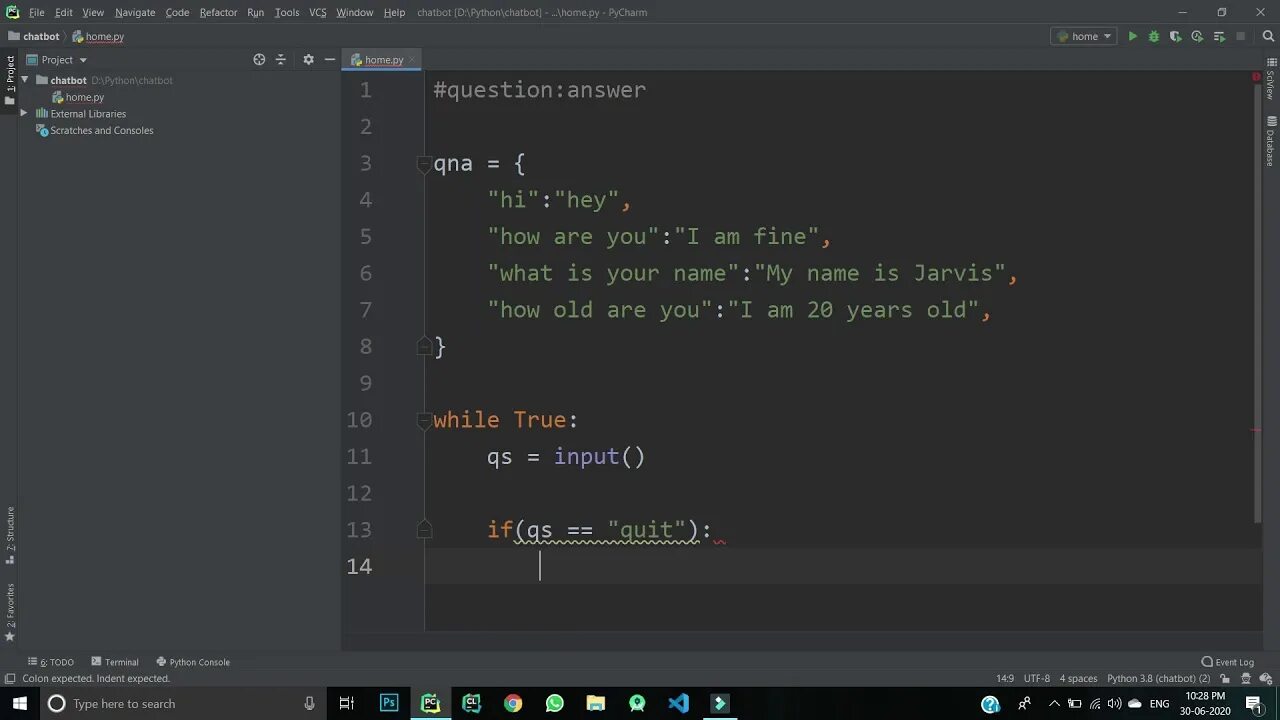
Task: Open the Python Console tool window
Action: tap(193, 662)
